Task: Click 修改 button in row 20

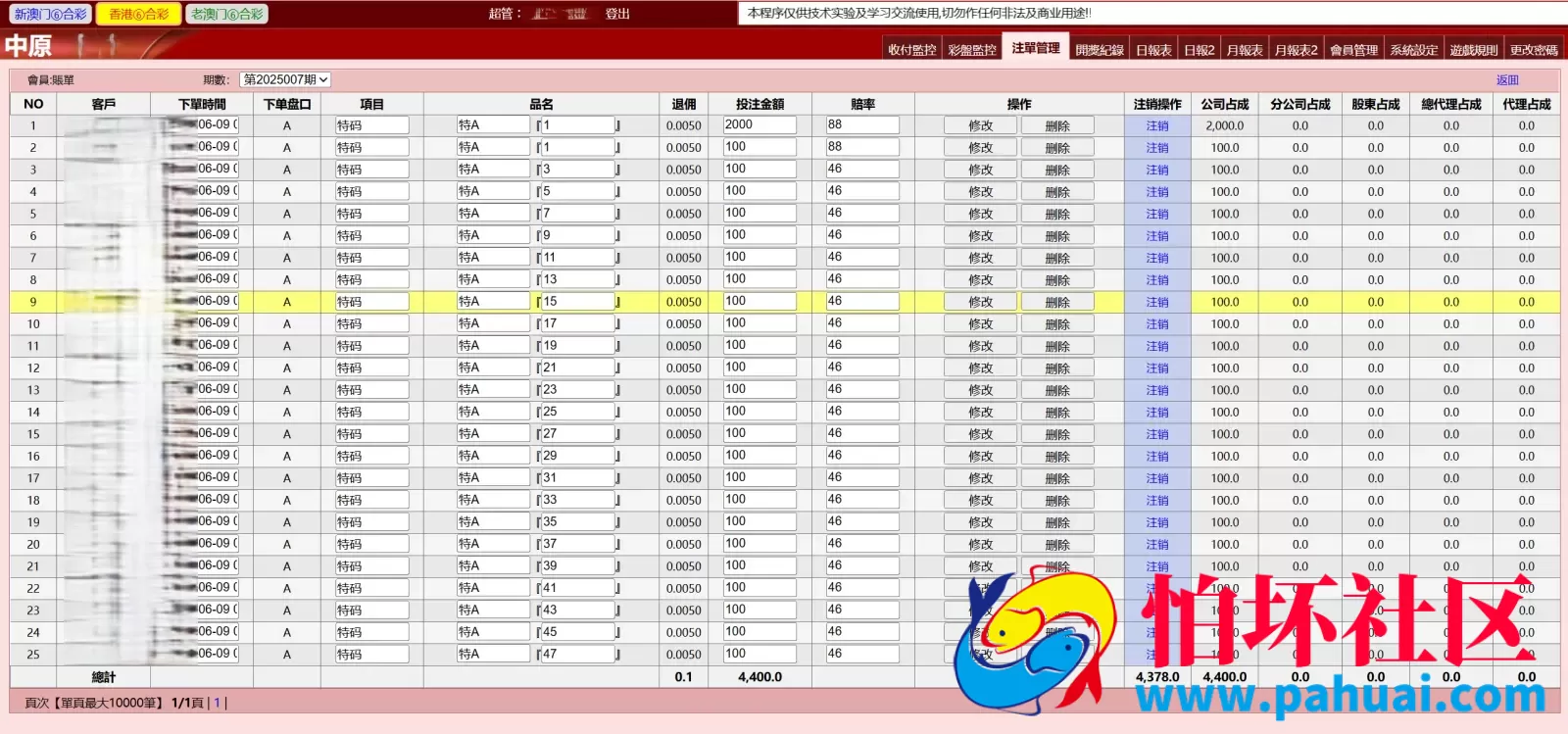Action: [x=981, y=545]
